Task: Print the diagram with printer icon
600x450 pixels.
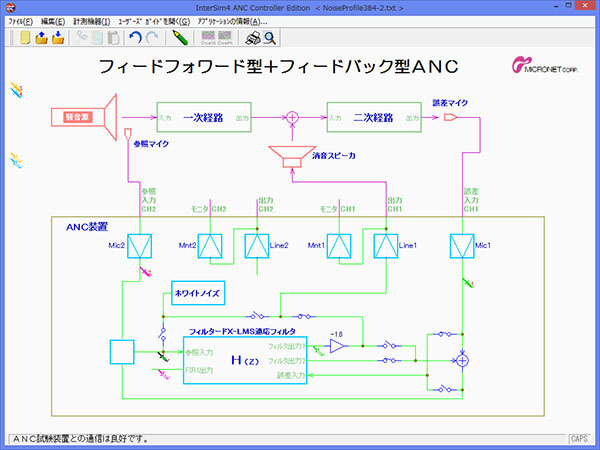Action: point(253,38)
